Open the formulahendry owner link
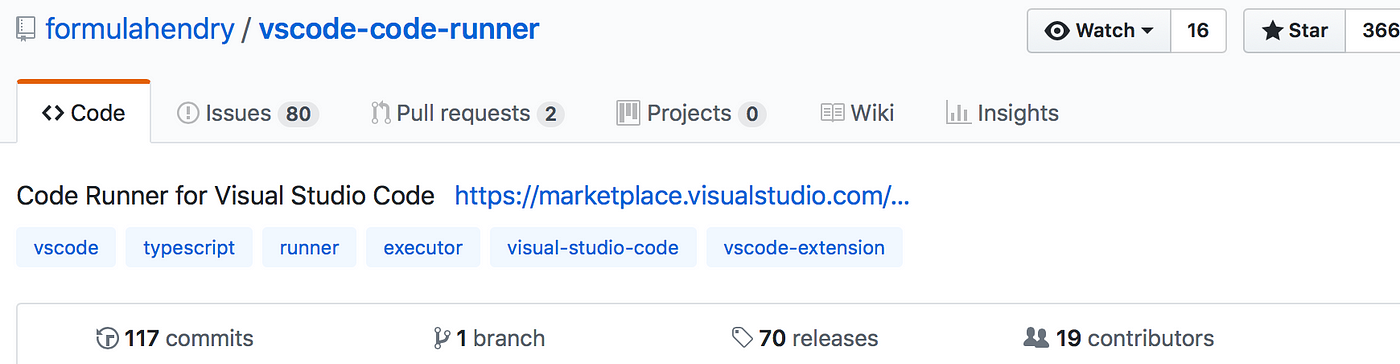The width and height of the screenshot is (1400, 364). [139, 30]
